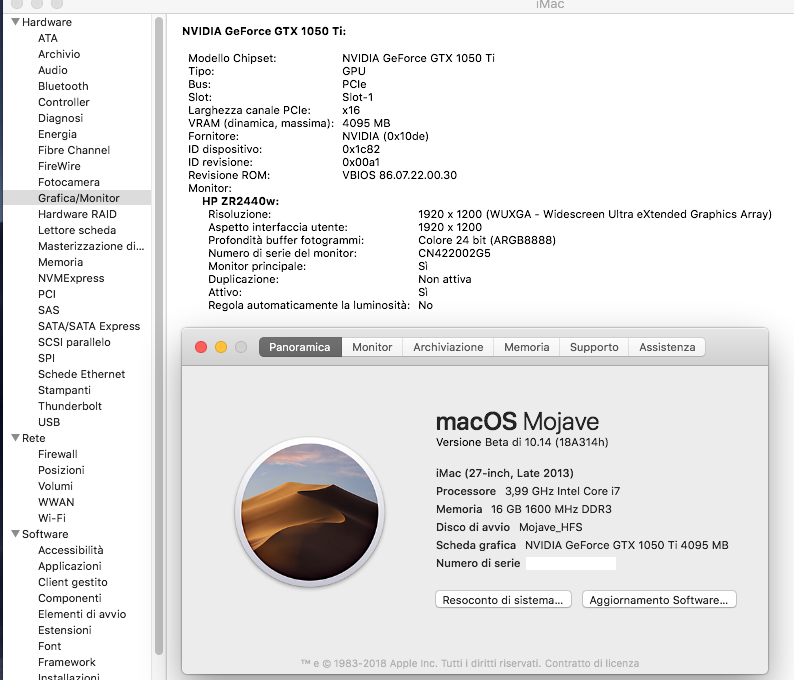
Task: Click the sidebar vertical scrollbar
Action: 158,336
